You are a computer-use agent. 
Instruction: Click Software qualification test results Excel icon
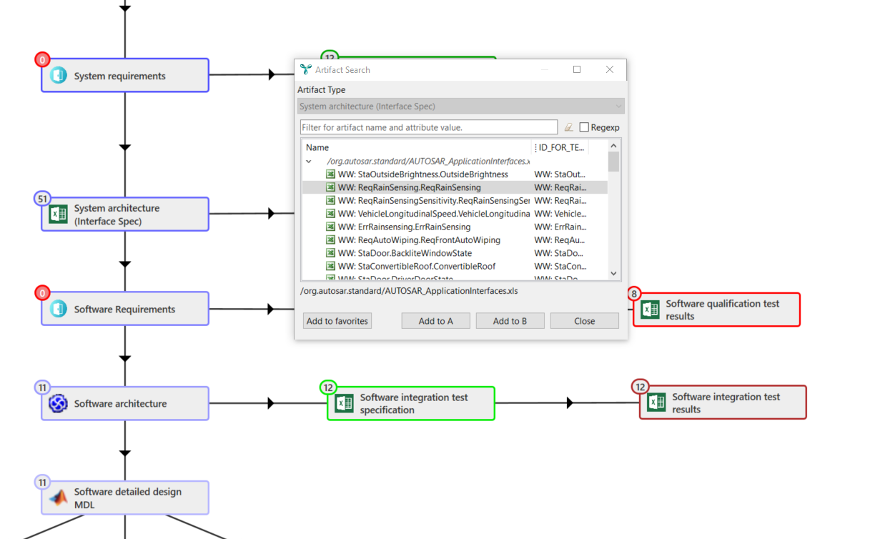(x=650, y=309)
